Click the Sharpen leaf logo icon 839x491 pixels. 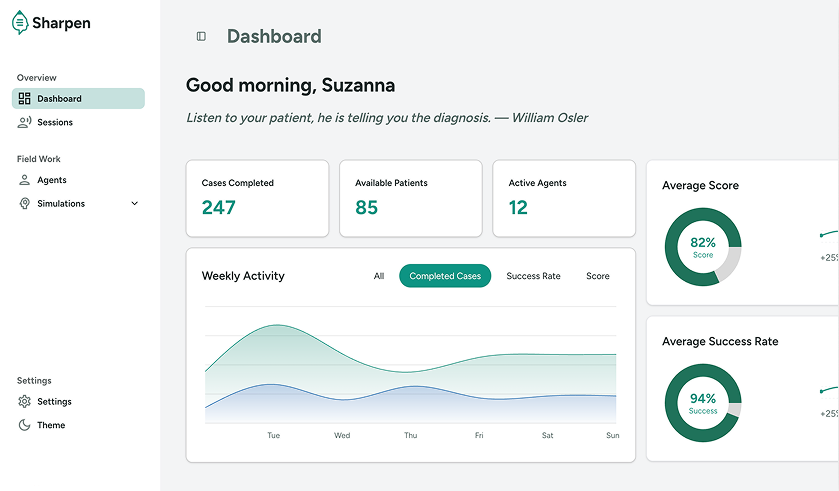pyautogui.click(x=20, y=23)
